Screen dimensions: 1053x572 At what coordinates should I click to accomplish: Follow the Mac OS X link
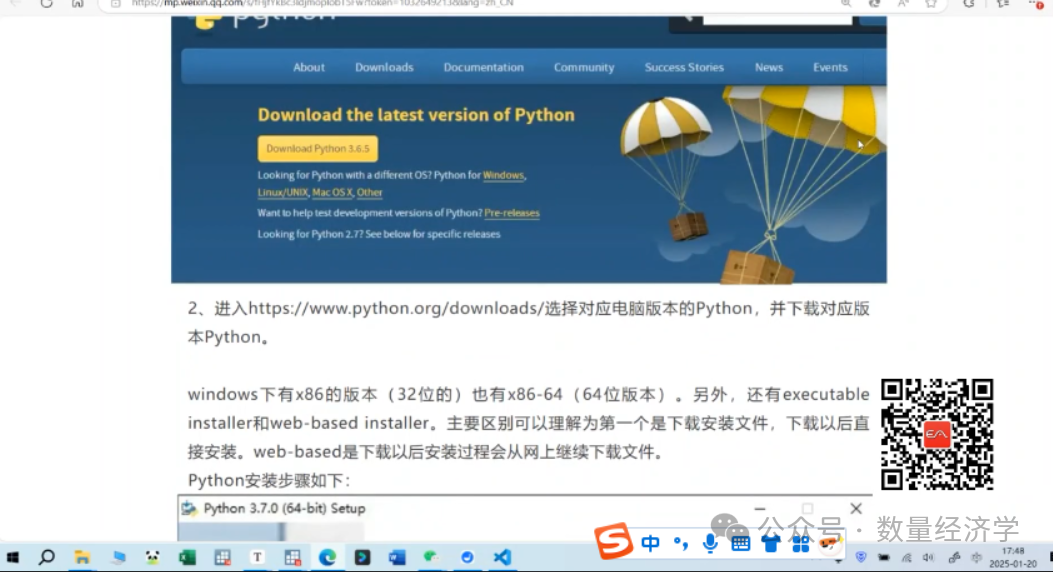pyautogui.click(x=332, y=193)
